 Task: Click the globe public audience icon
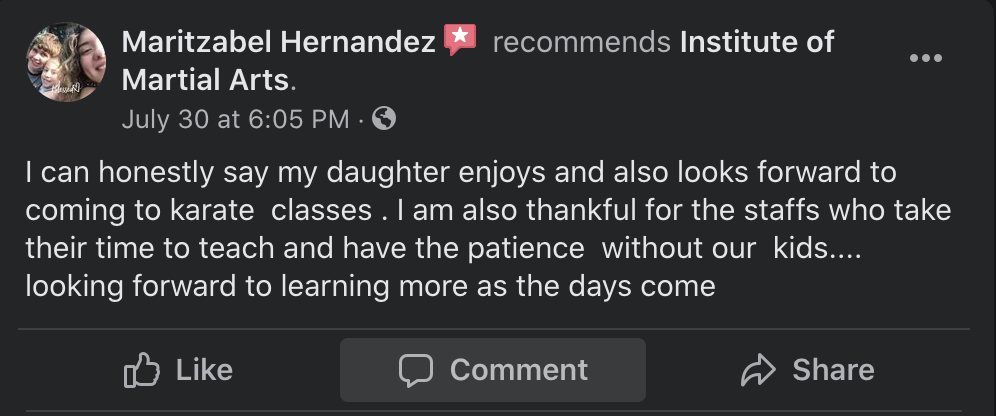384,119
